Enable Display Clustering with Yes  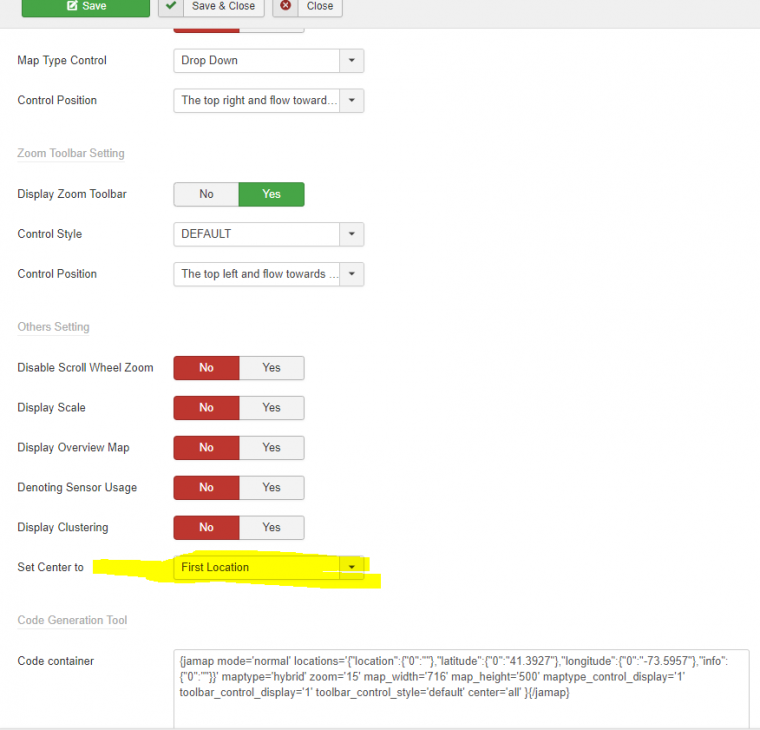click(271, 527)
